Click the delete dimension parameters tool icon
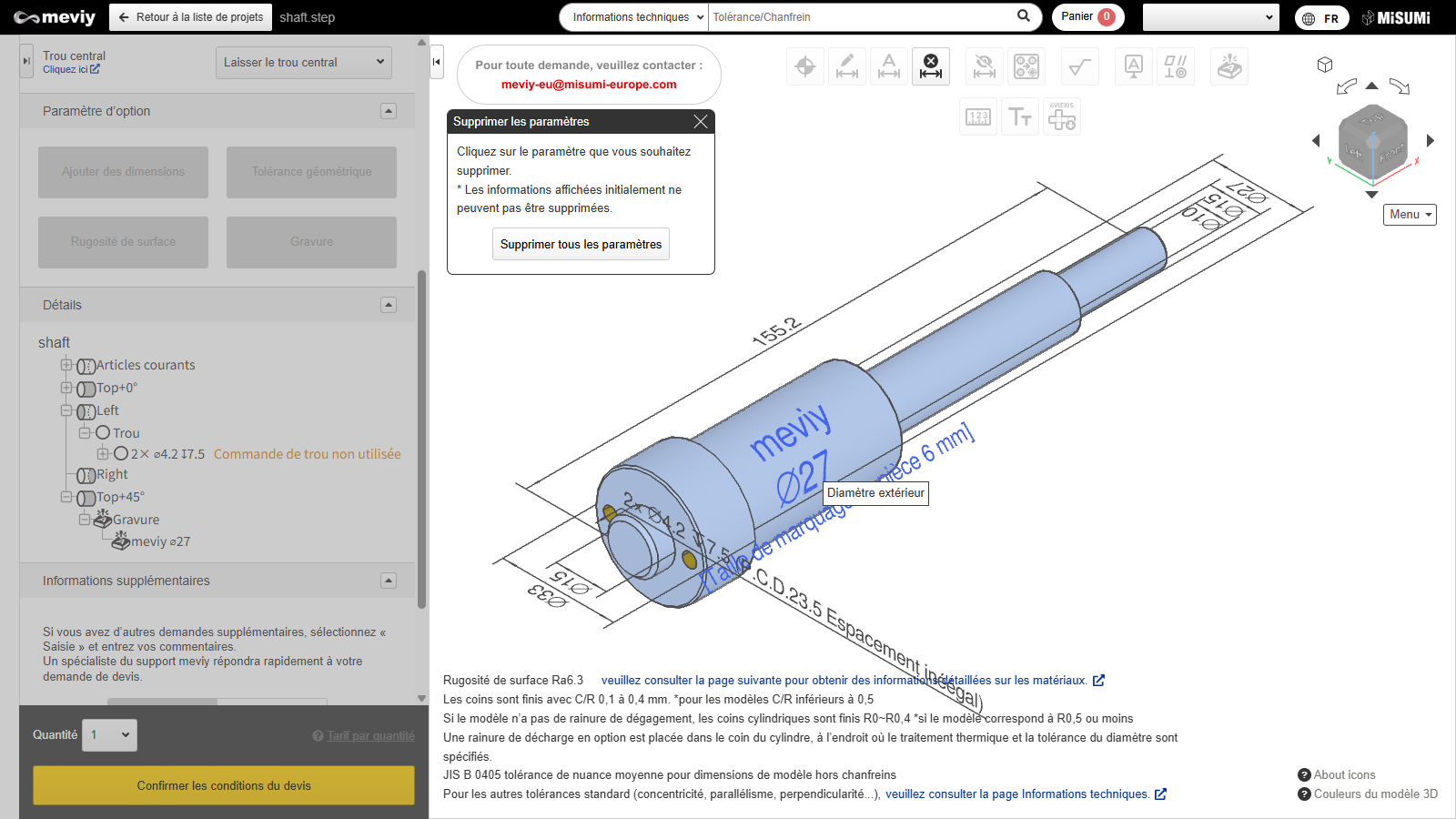Screen dimensions: 1456x819 coord(930,66)
